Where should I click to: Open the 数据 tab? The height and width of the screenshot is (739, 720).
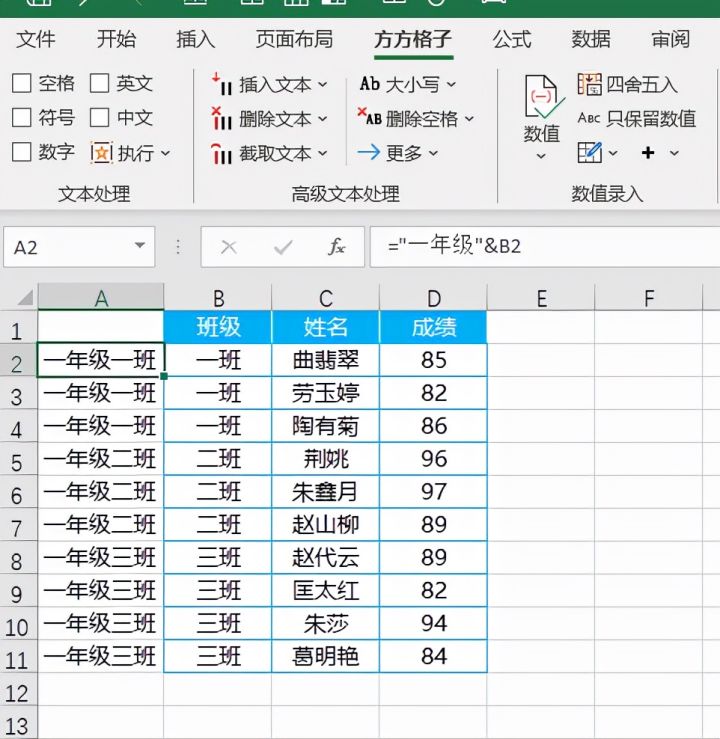[x=591, y=39]
